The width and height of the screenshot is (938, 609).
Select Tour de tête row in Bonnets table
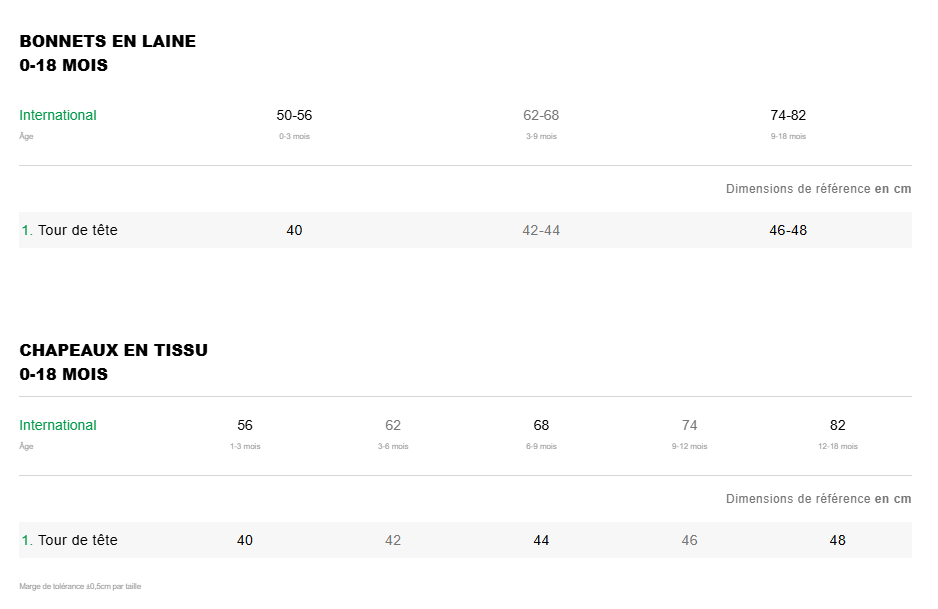77,230
